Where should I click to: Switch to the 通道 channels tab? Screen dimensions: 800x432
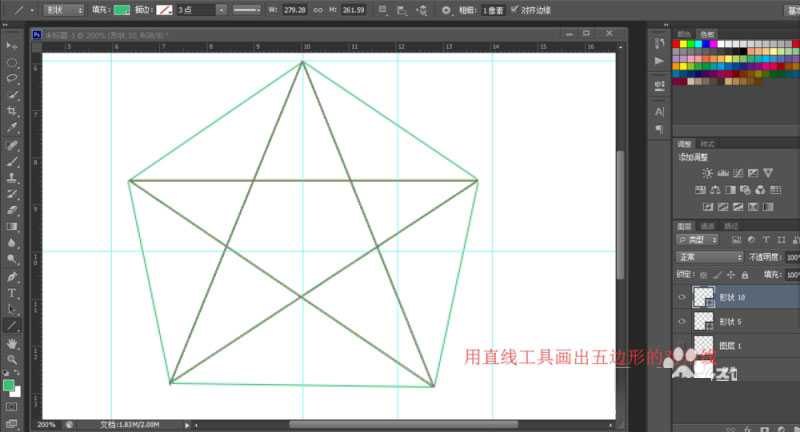(x=708, y=226)
